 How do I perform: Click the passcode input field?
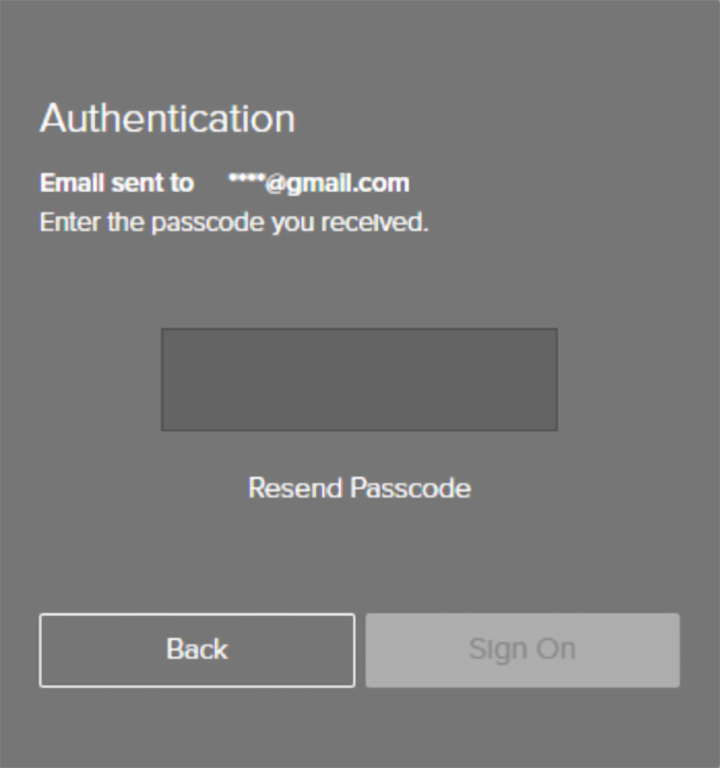[359, 379]
